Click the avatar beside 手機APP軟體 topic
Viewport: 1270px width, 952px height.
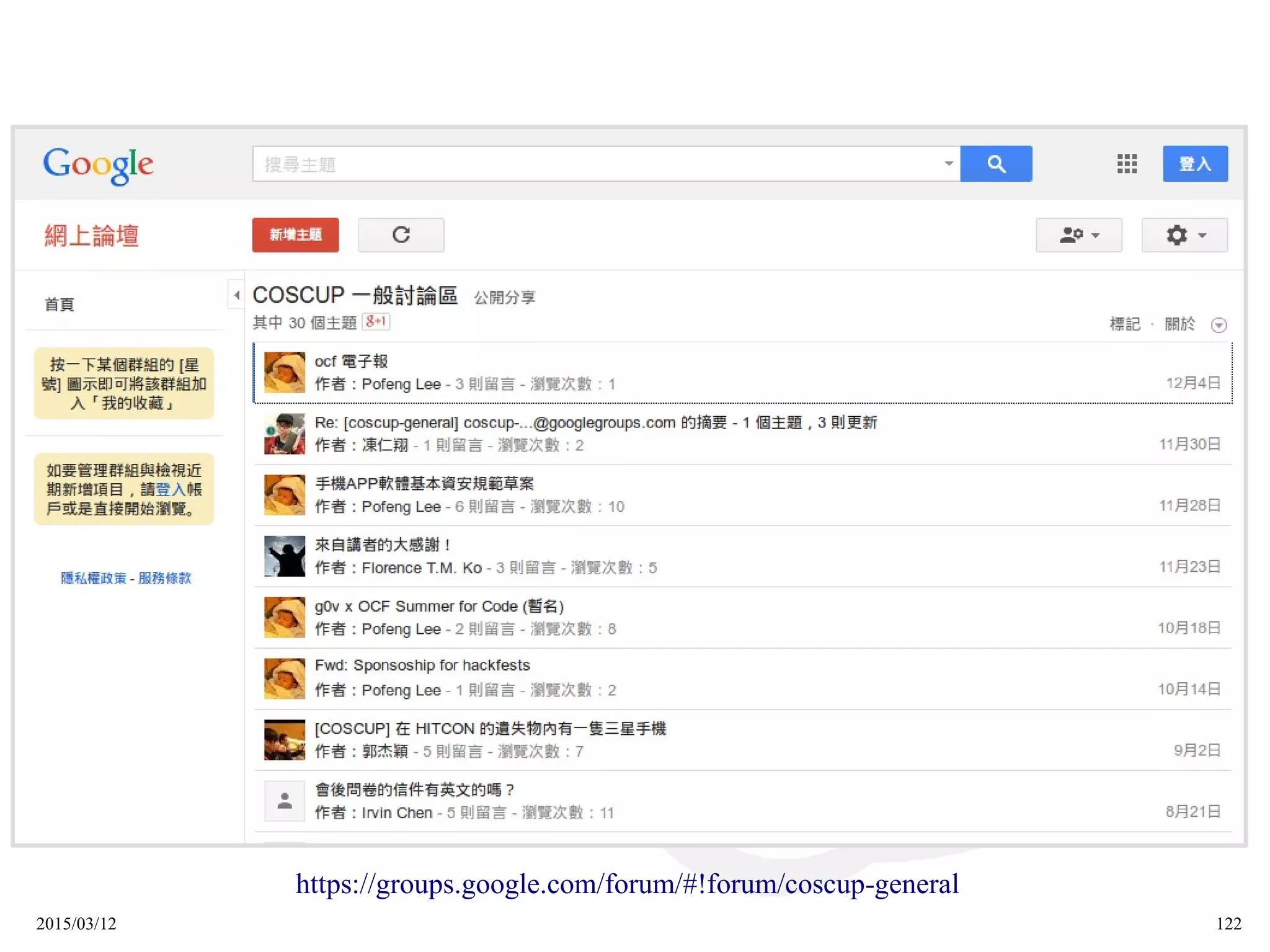click(285, 495)
